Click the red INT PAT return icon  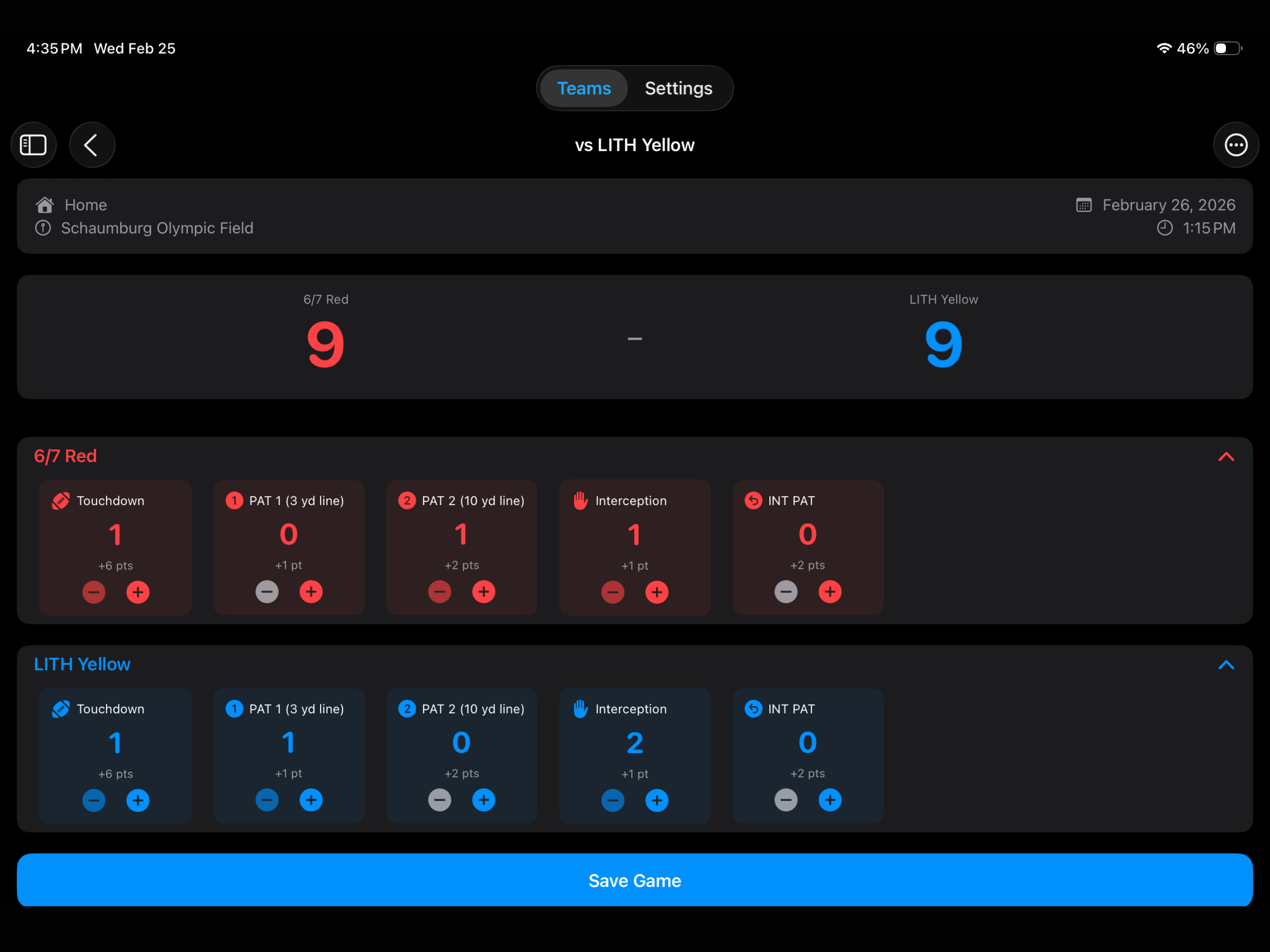coord(753,501)
